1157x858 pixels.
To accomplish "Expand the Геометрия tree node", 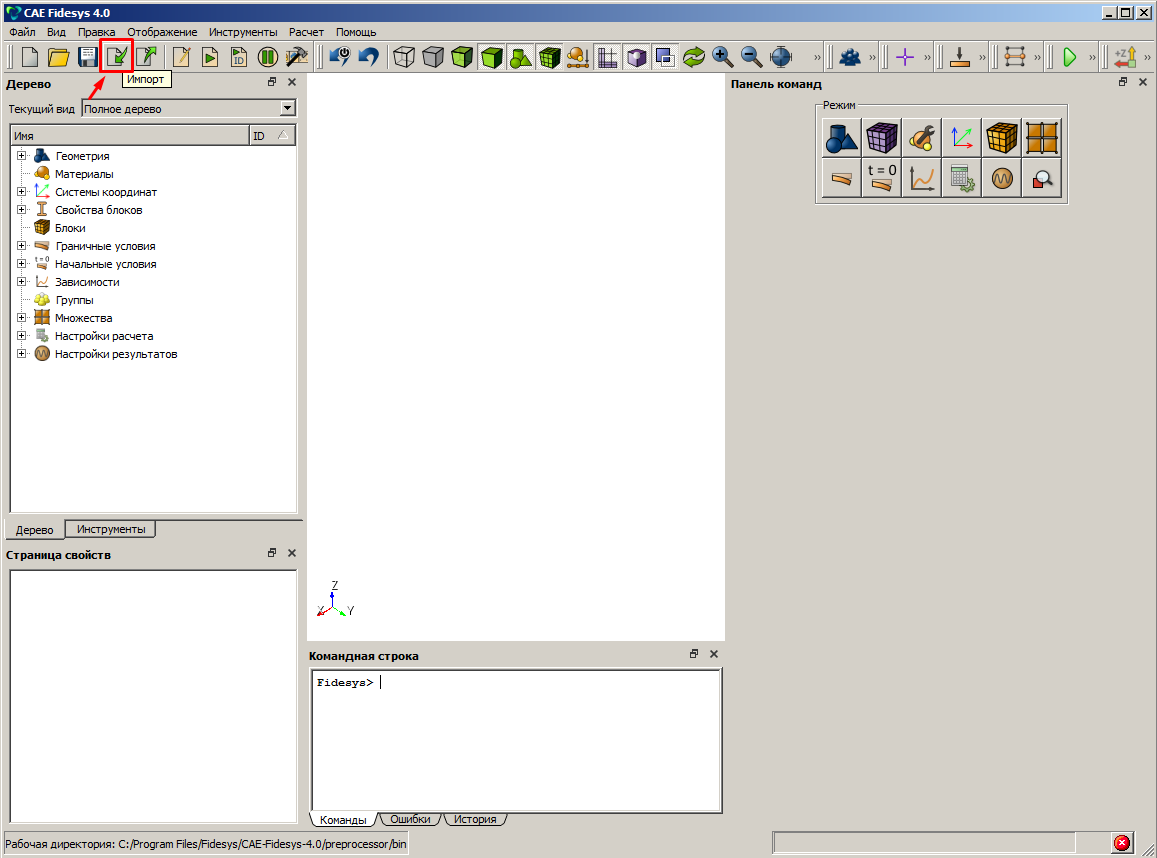I will 21,156.
